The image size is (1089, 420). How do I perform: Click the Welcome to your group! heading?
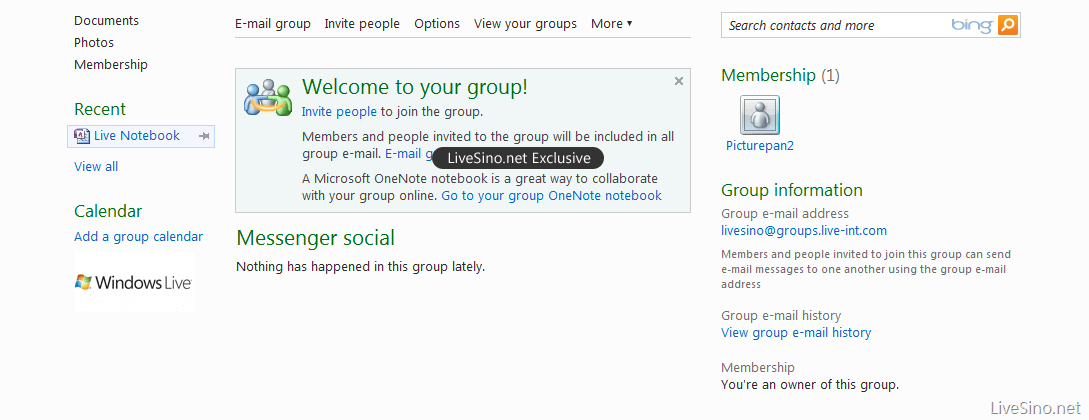point(415,87)
